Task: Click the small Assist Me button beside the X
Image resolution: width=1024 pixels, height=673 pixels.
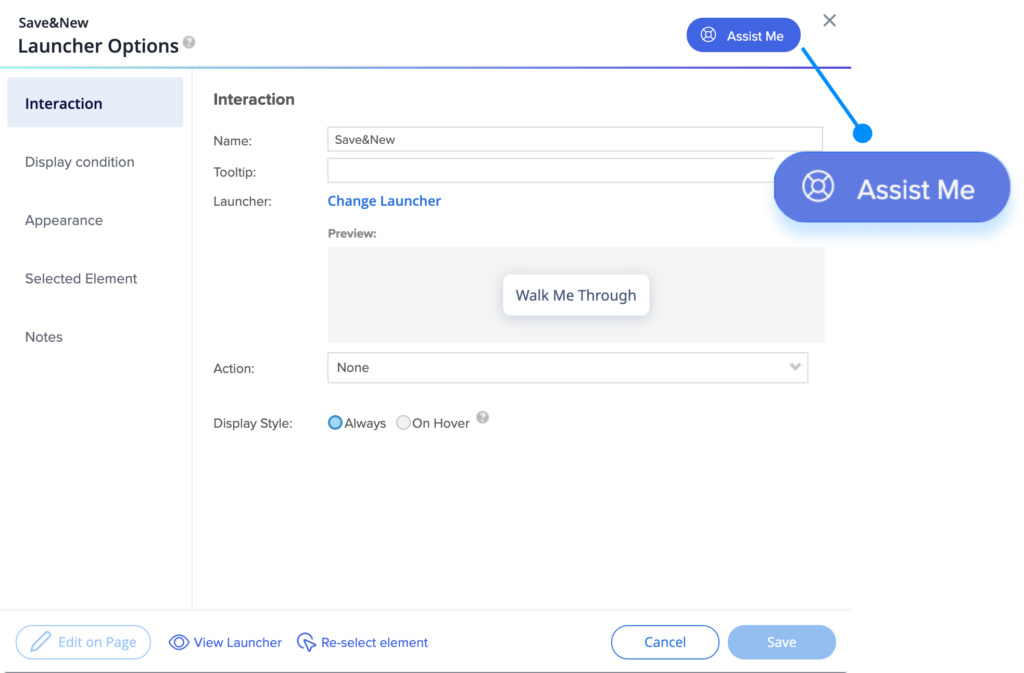Action: tap(743, 35)
